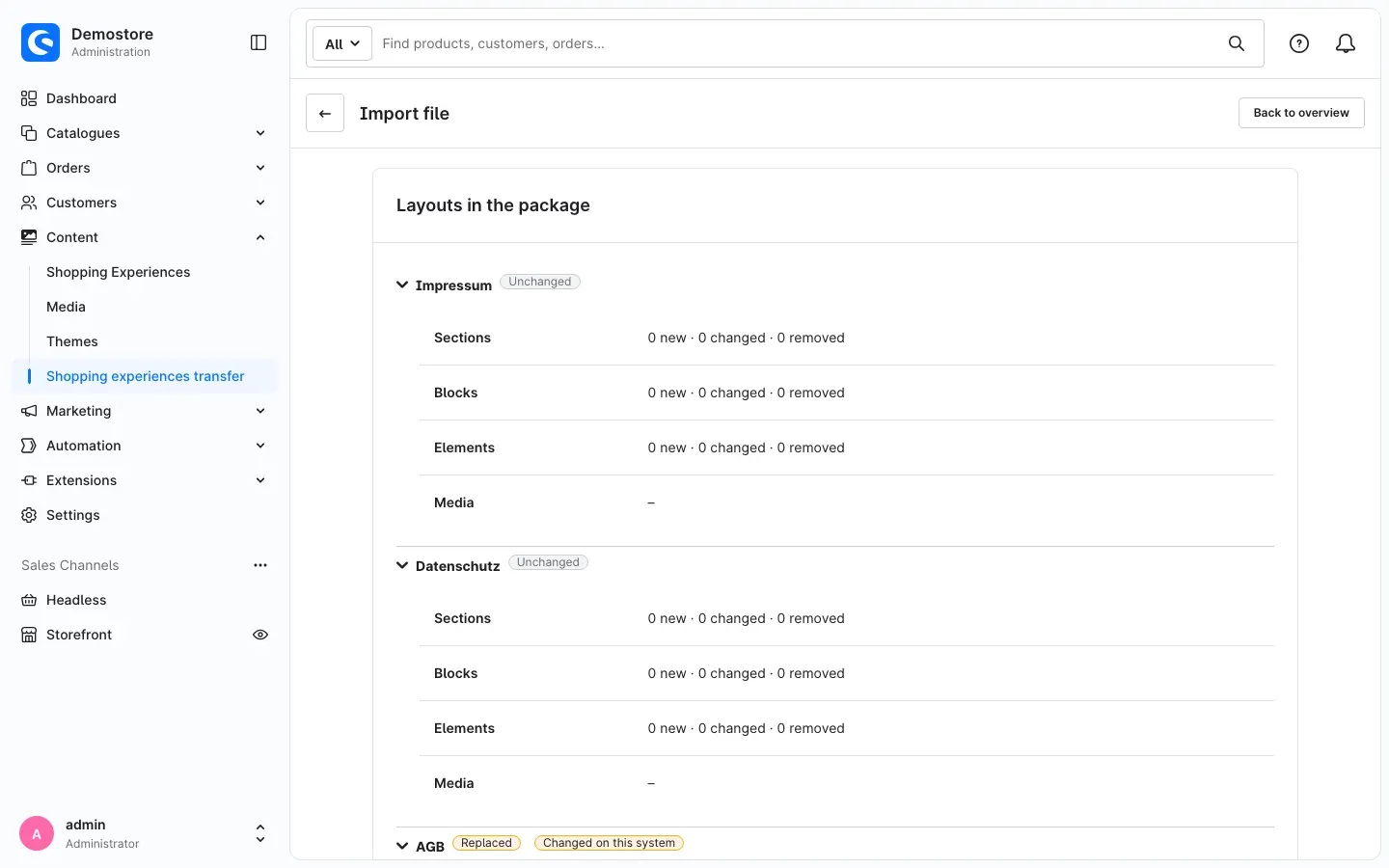Click Datenschutz Media row label

pos(453,783)
